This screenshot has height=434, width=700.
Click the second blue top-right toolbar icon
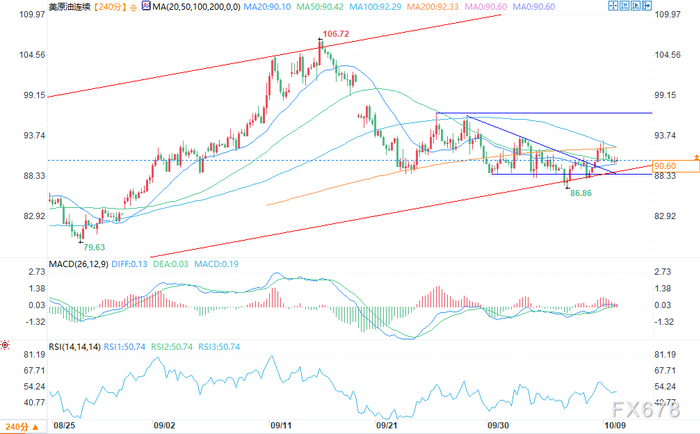coord(624,6)
